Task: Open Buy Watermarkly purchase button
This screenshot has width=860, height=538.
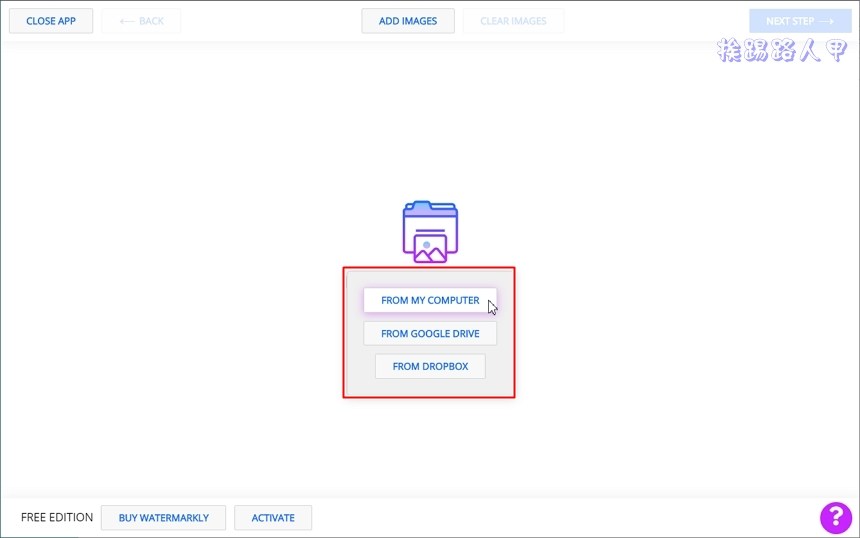Action: point(163,518)
